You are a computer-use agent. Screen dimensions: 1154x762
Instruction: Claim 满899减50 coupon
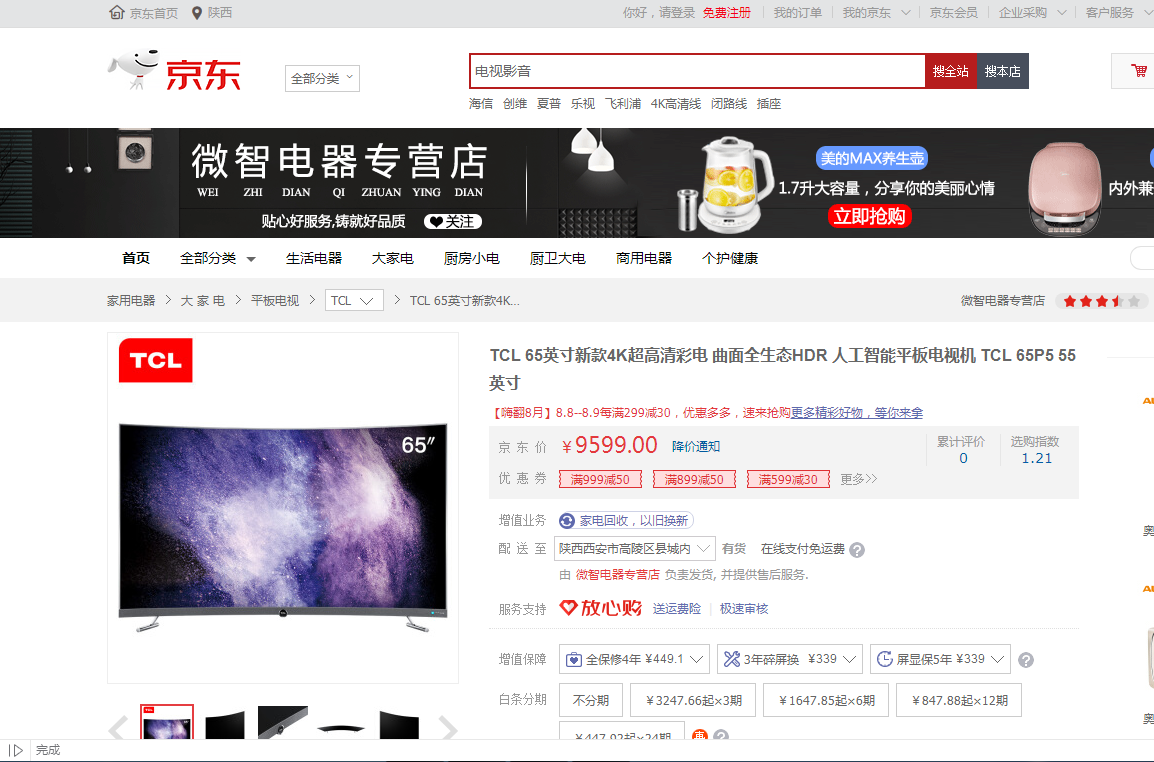pyautogui.click(x=694, y=479)
